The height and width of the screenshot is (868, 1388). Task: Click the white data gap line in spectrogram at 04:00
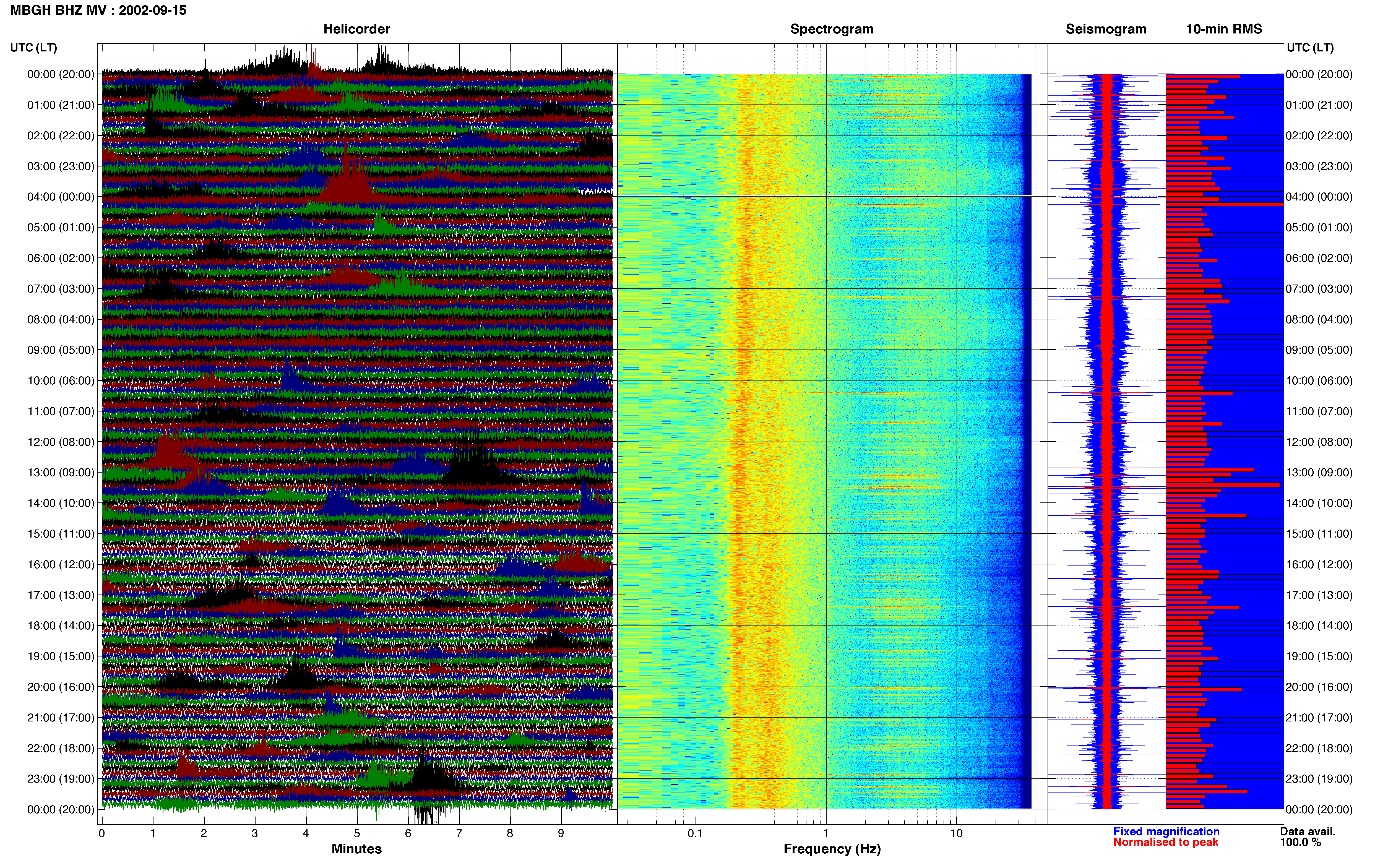click(x=824, y=196)
